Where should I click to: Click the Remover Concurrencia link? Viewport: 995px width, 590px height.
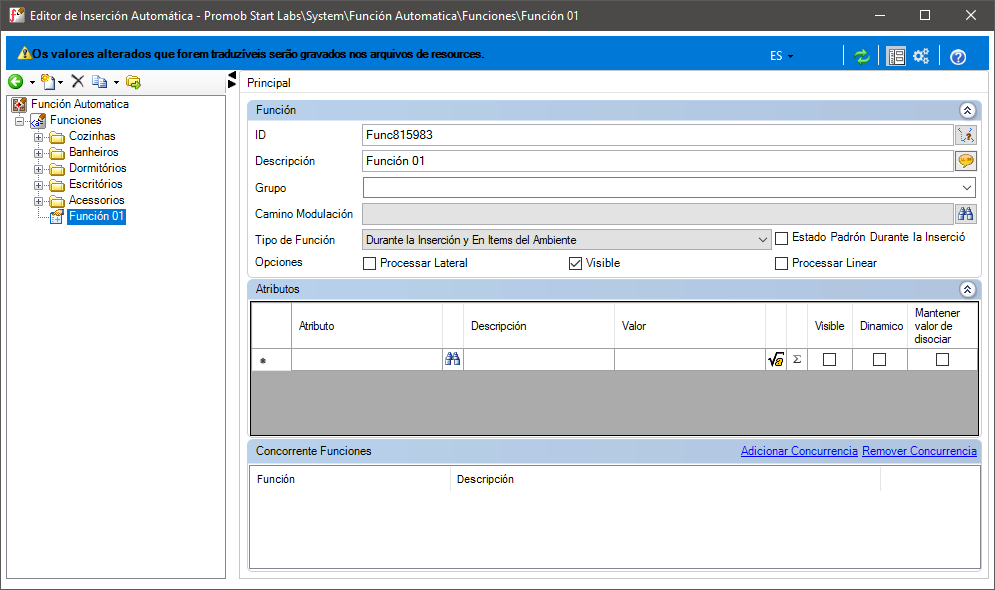919,451
